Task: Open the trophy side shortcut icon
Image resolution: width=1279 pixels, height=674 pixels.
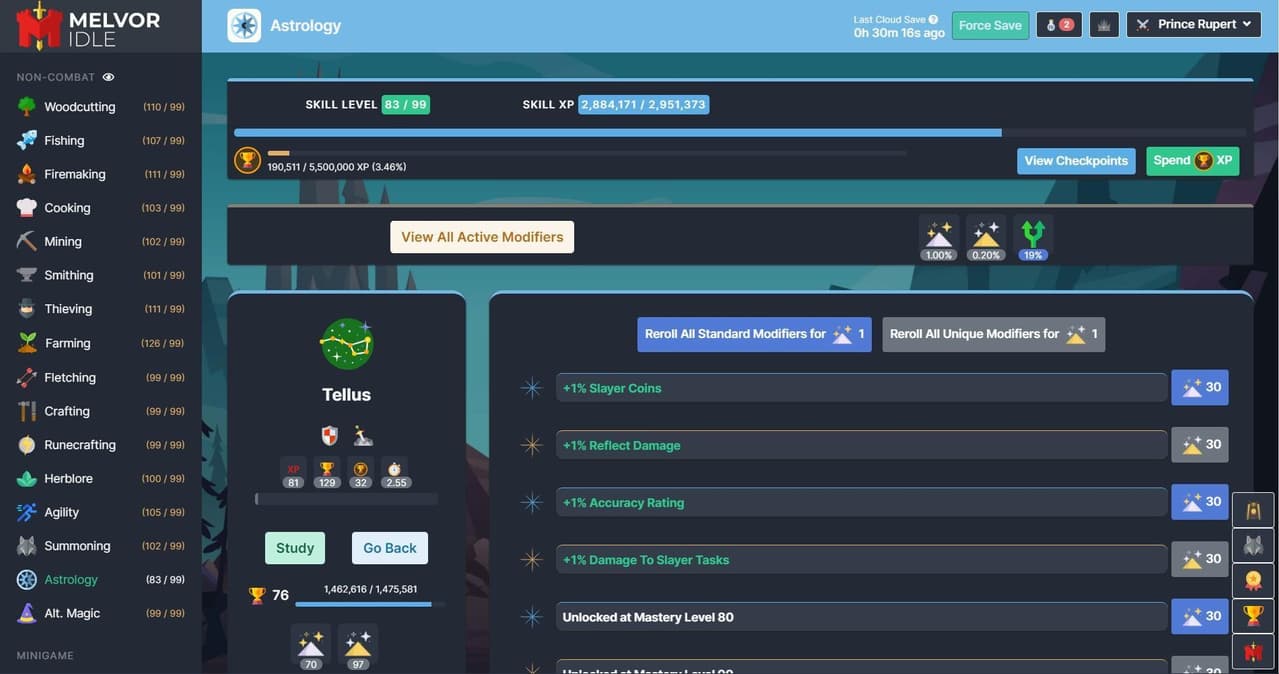Action: (x=1253, y=616)
